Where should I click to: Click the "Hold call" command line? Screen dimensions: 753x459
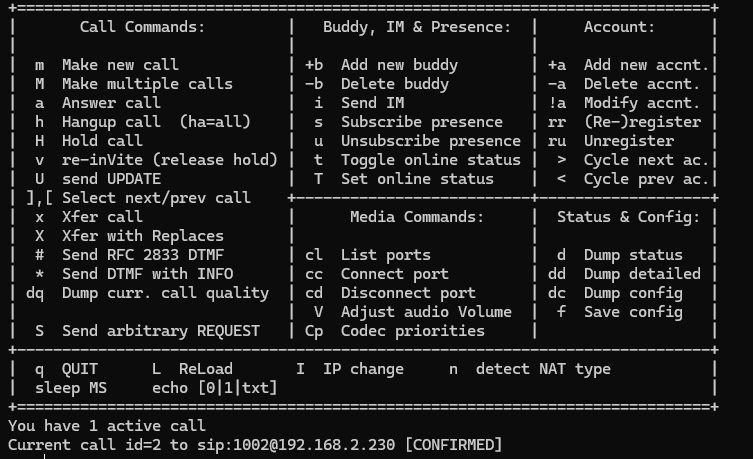pos(102,141)
